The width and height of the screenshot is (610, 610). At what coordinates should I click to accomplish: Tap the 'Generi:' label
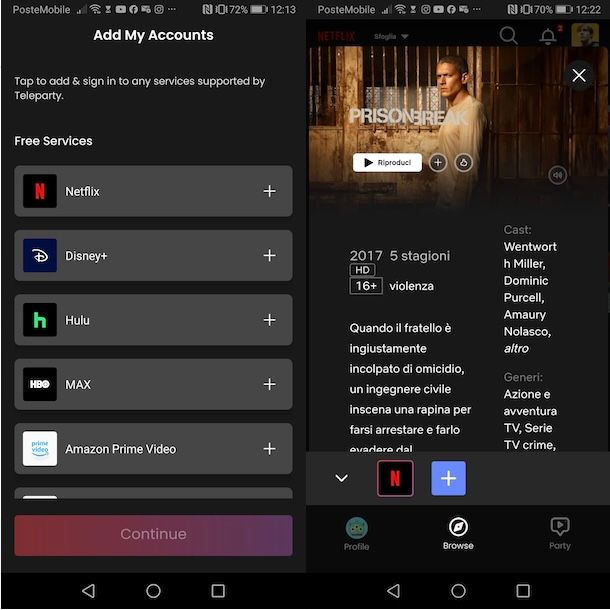coord(523,377)
